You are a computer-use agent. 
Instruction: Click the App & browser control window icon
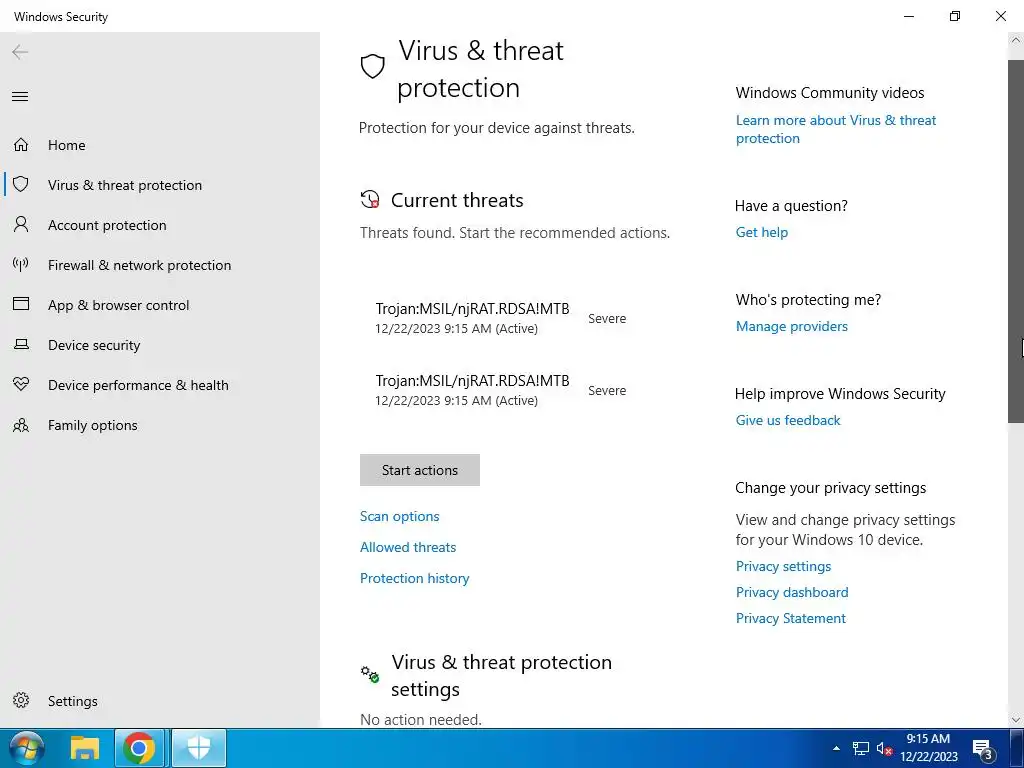pos(21,304)
